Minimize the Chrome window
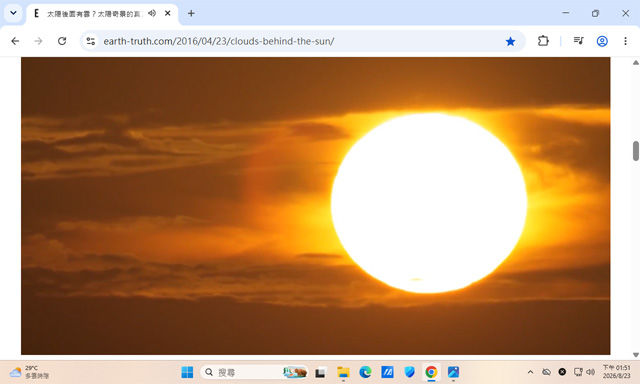Viewport: 640px width, 384px height. pos(565,13)
